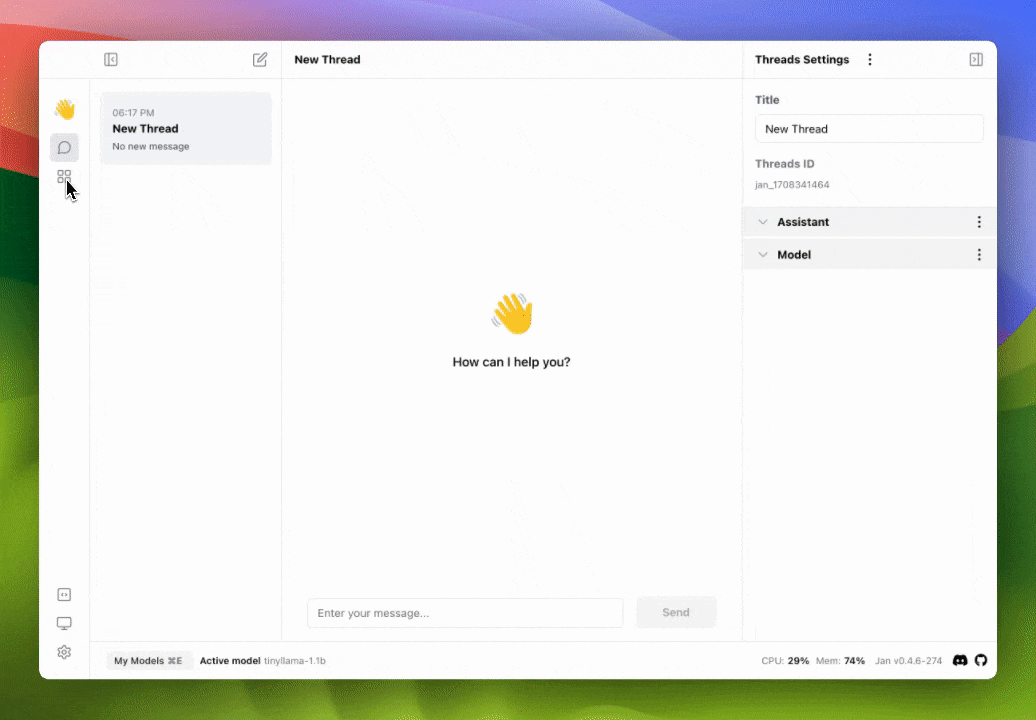Click the Send button

tap(676, 612)
